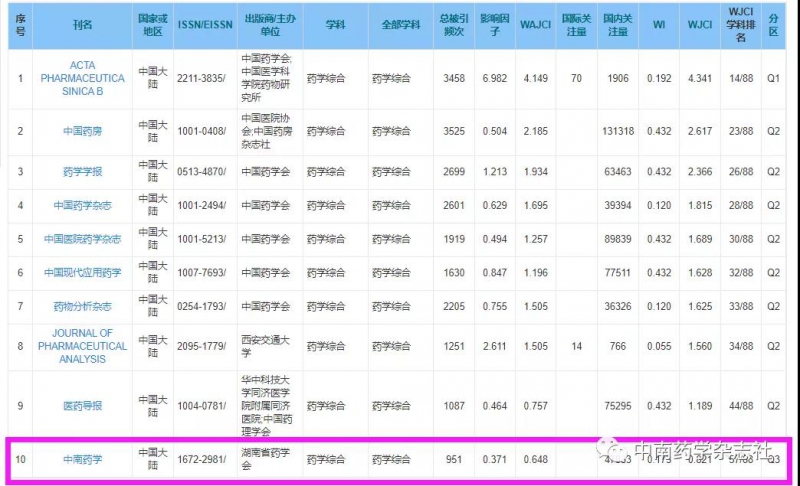Open the 中国医院药学杂志 journal link
This screenshot has height=486, width=800.
click(x=82, y=239)
